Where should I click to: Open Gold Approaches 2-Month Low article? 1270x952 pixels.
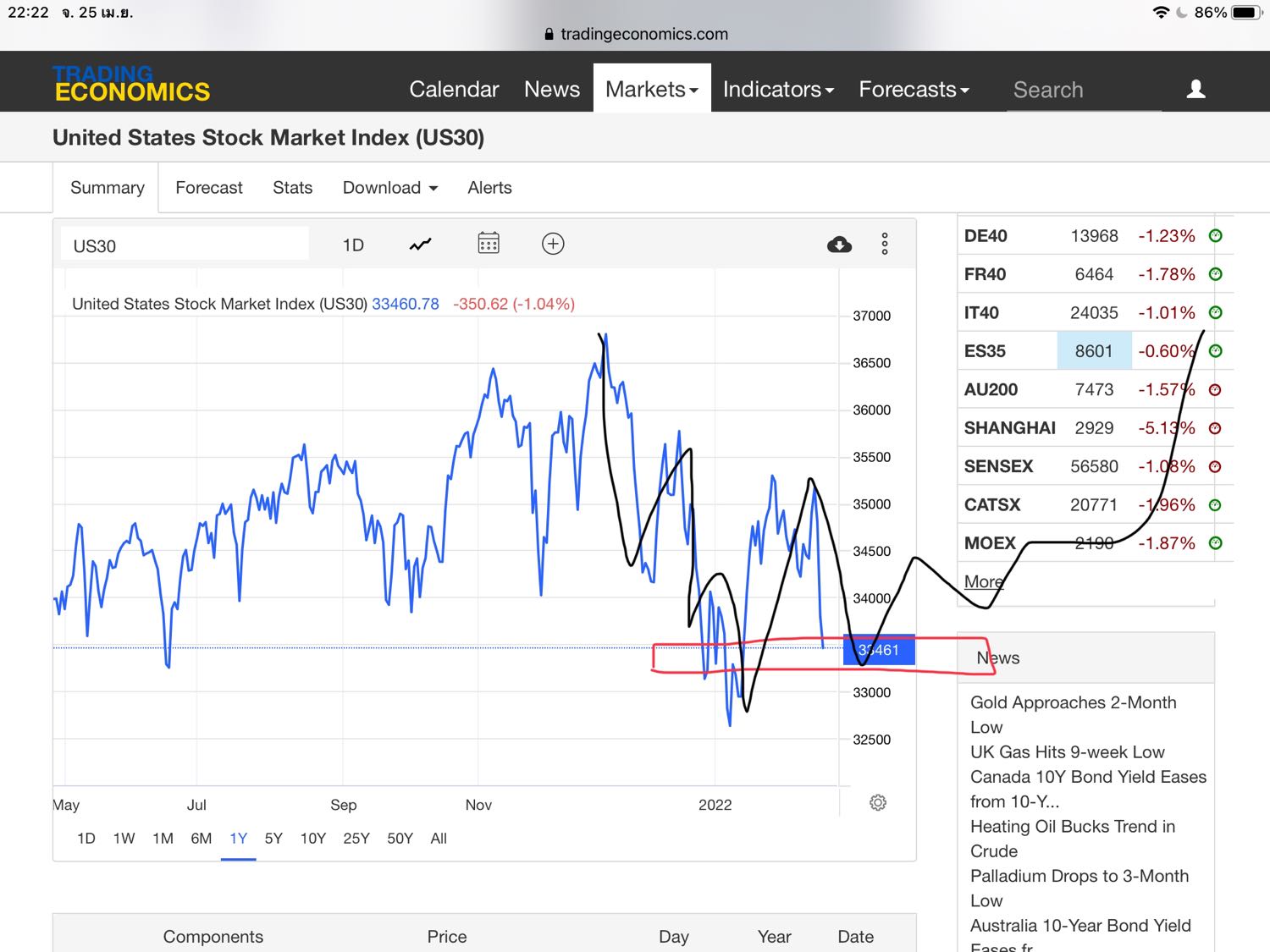click(1073, 714)
